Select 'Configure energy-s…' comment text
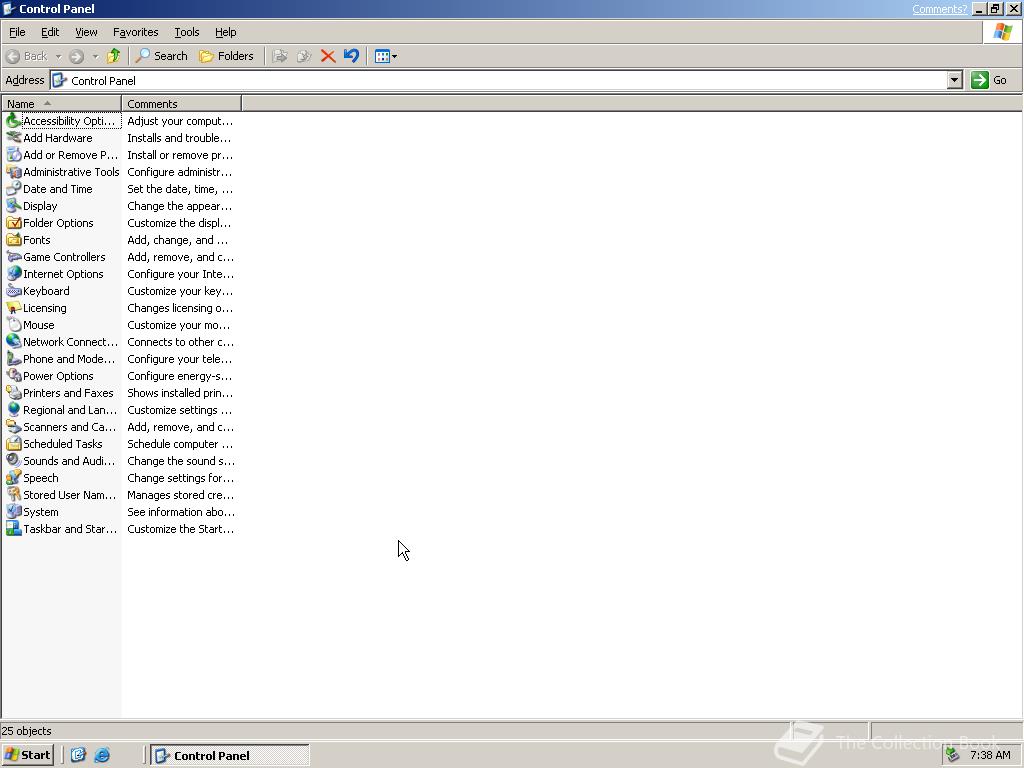Image resolution: width=1024 pixels, height=768 pixels. (x=180, y=376)
